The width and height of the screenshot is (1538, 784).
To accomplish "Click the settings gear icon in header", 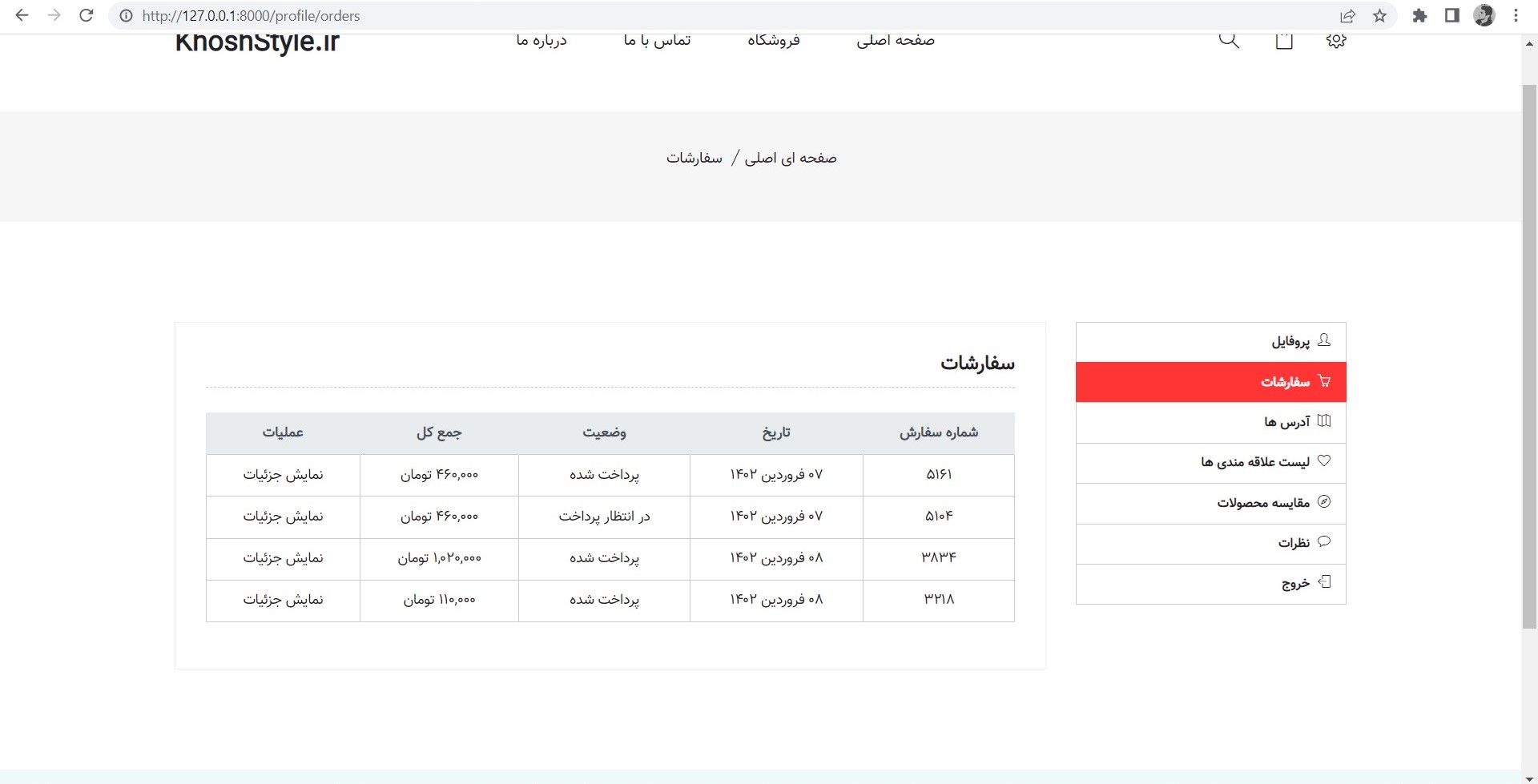I will tap(1335, 38).
